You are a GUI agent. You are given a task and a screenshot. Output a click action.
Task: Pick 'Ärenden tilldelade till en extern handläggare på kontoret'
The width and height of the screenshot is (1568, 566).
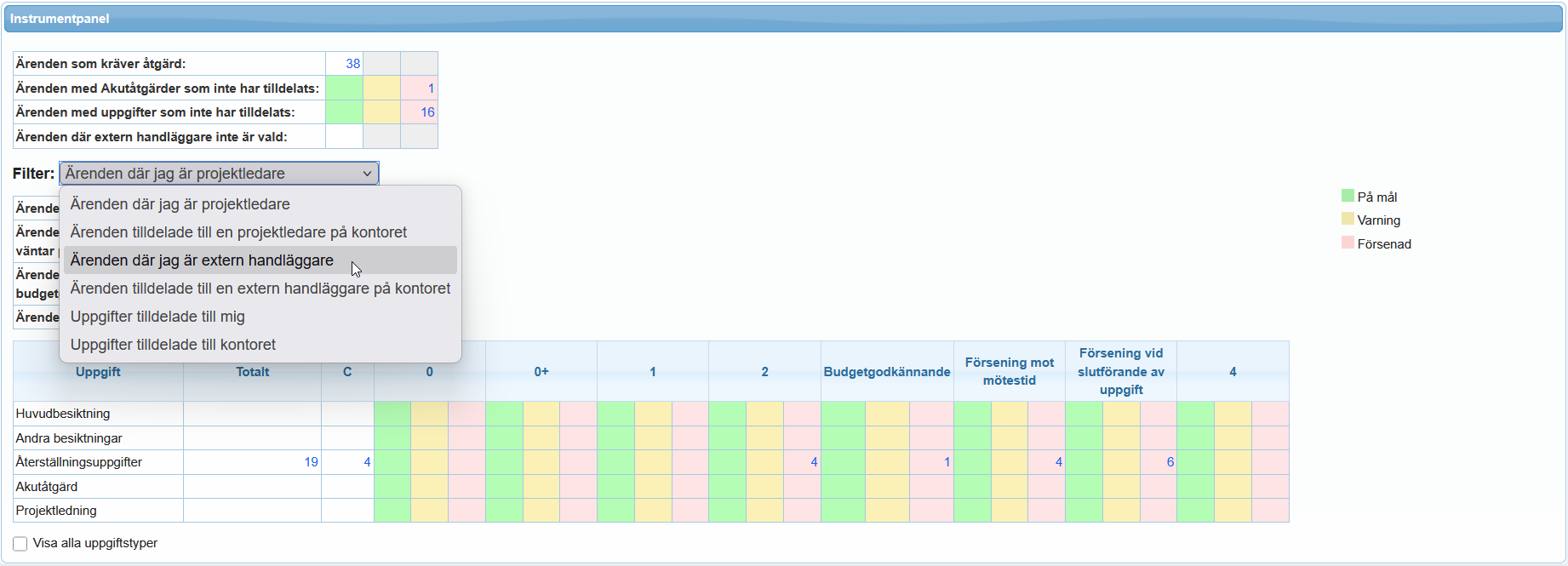[260, 289]
